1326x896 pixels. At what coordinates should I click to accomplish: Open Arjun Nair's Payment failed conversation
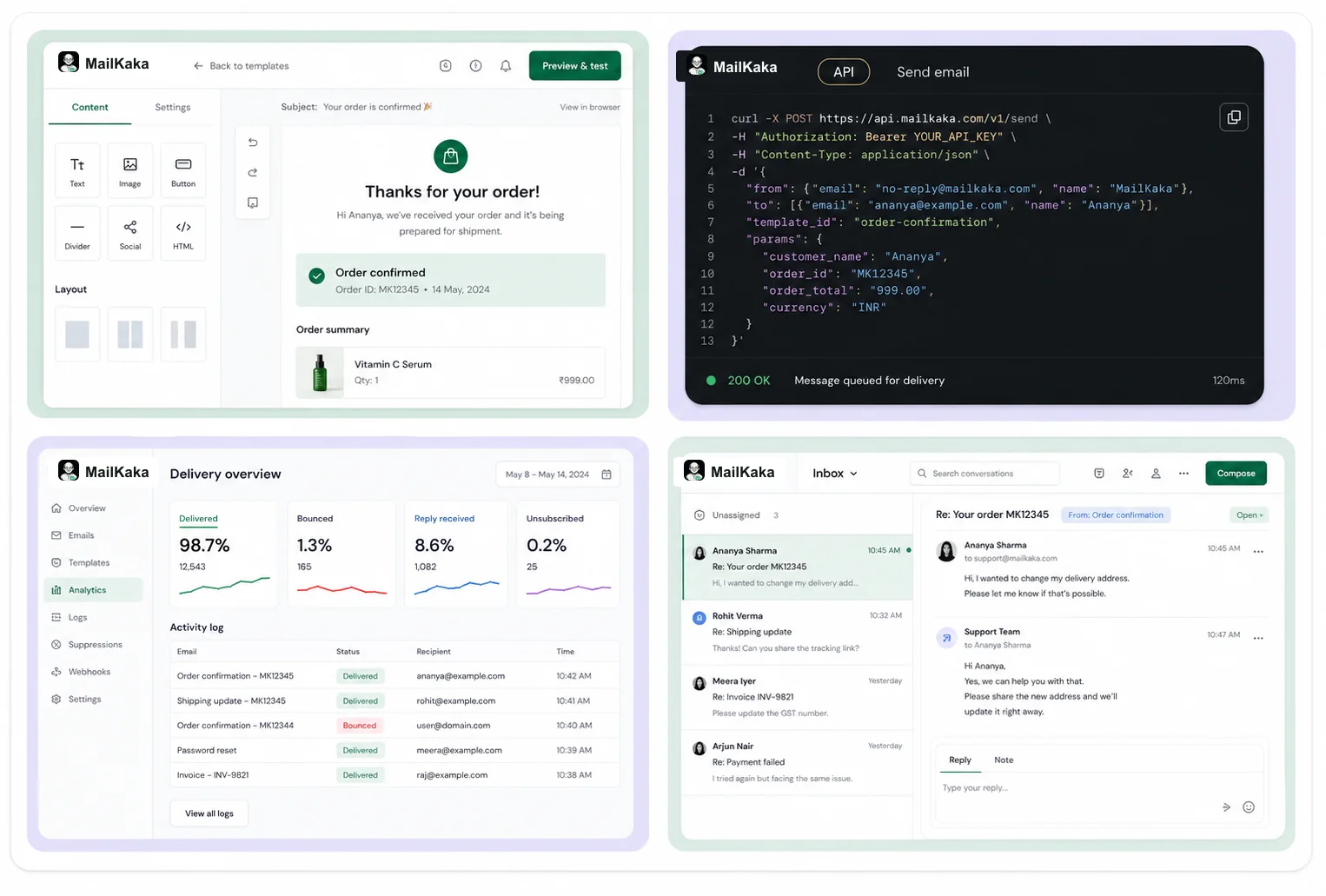point(798,763)
